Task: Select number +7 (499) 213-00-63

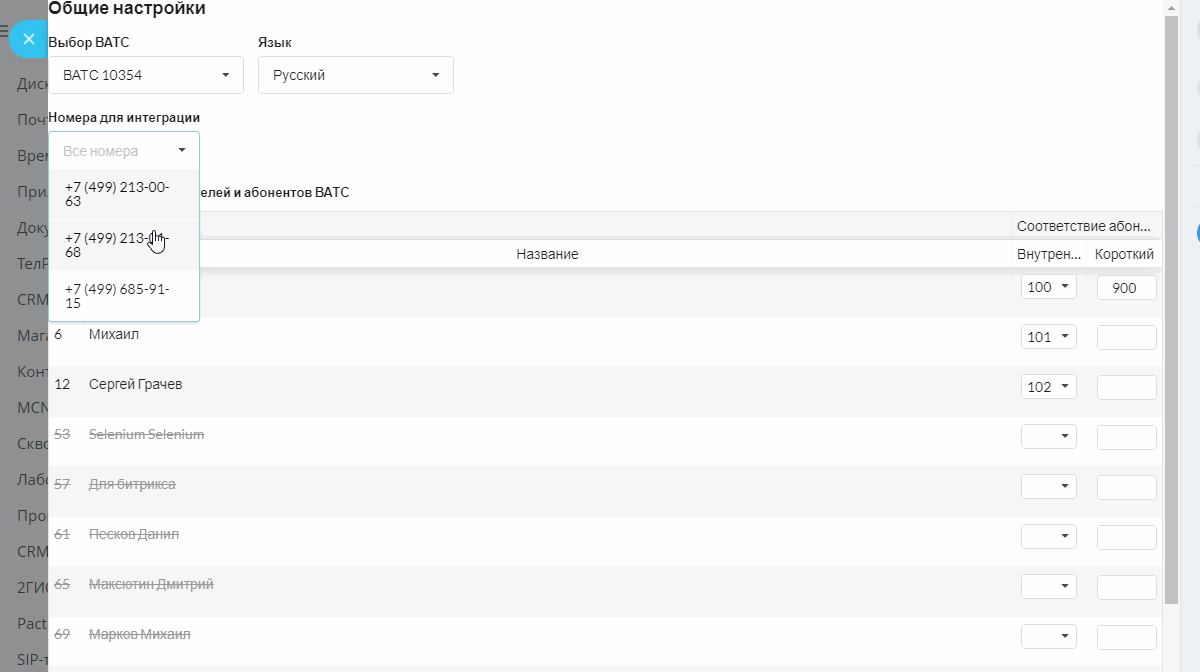Action: tap(118, 194)
